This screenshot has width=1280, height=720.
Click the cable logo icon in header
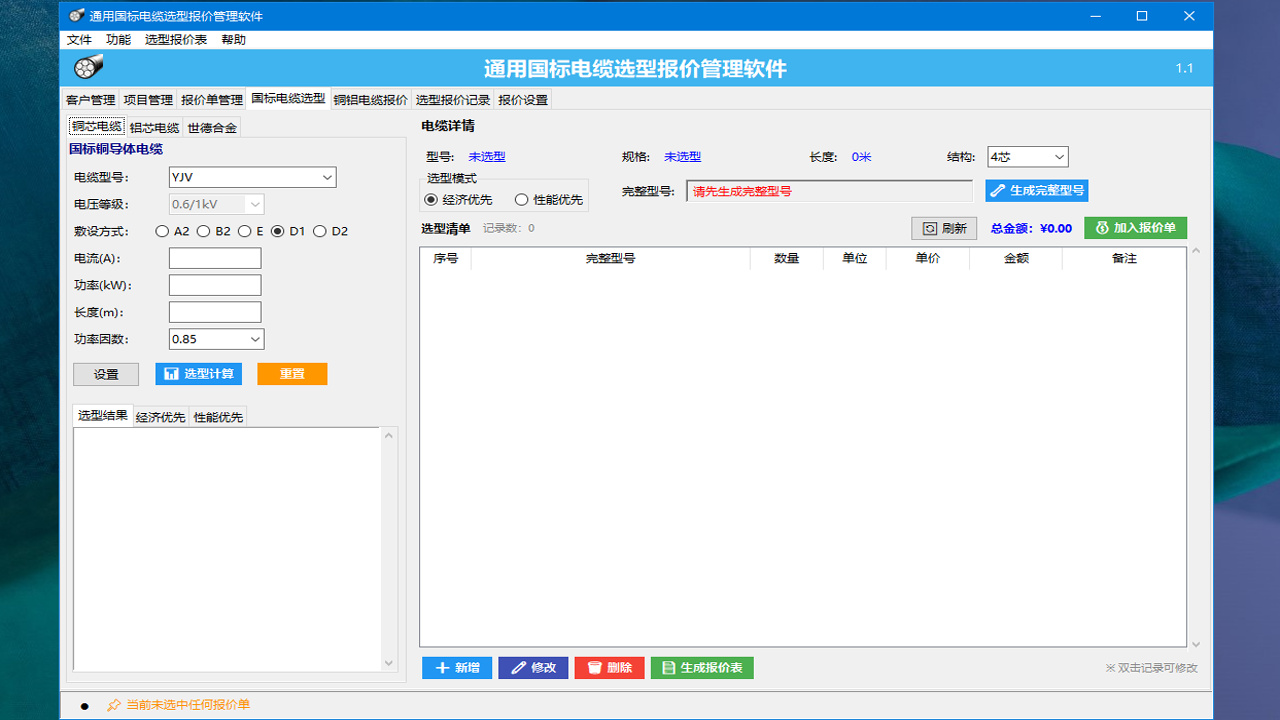(x=88, y=68)
